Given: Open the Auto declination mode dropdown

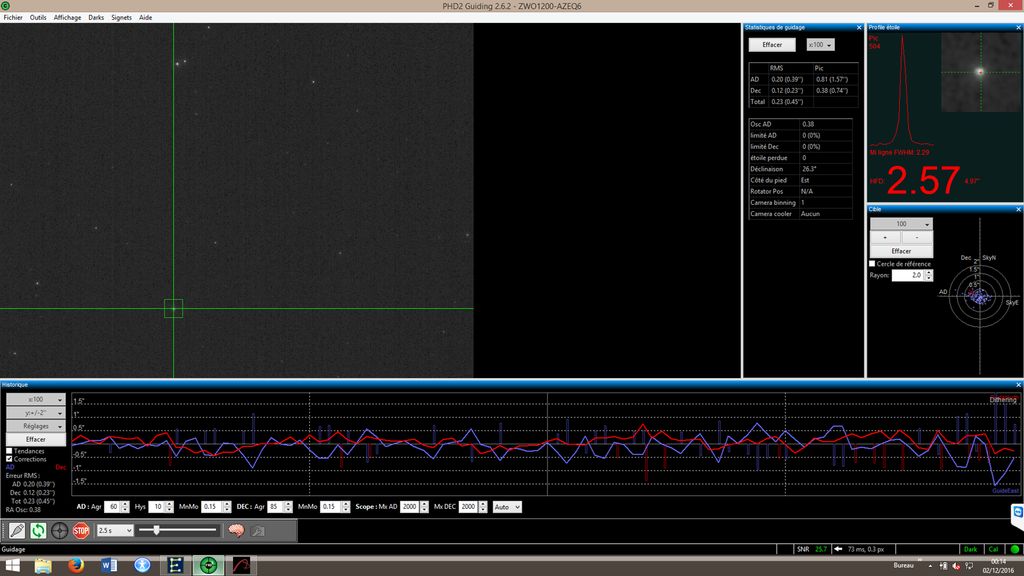Looking at the screenshot, I should pyautogui.click(x=507, y=507).
